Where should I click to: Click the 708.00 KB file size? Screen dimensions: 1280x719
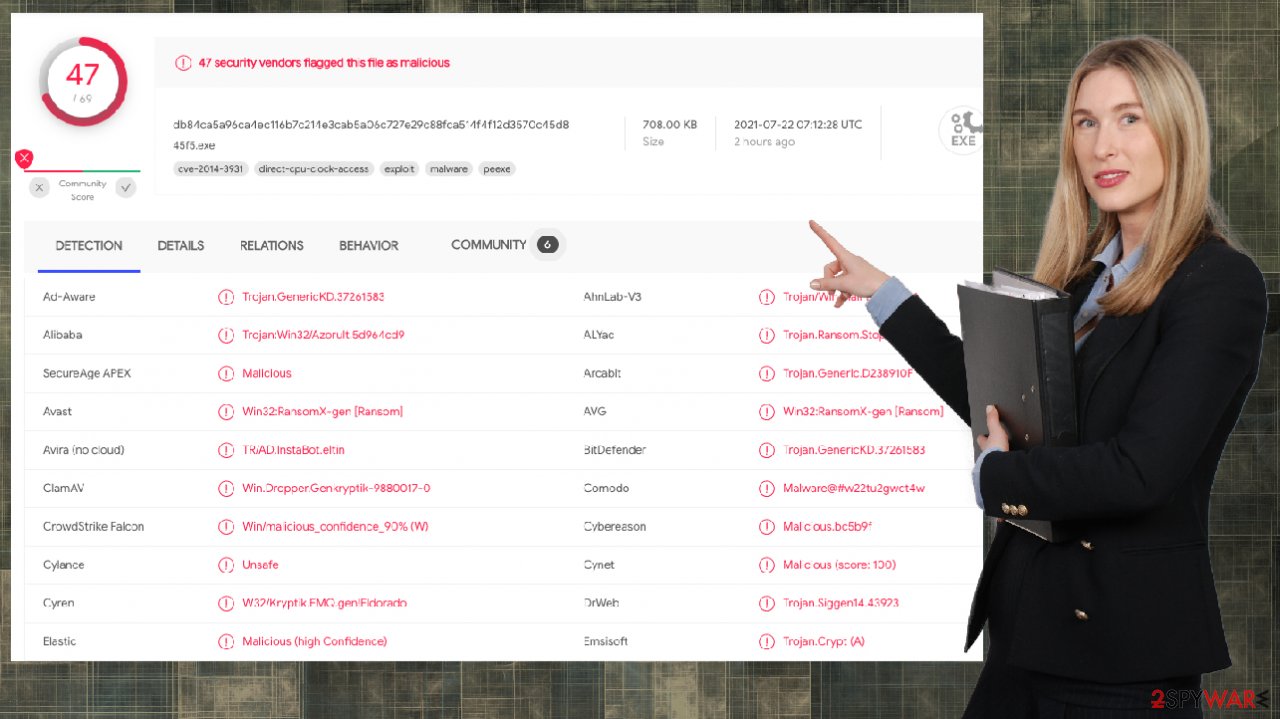(x=670, y=125)
